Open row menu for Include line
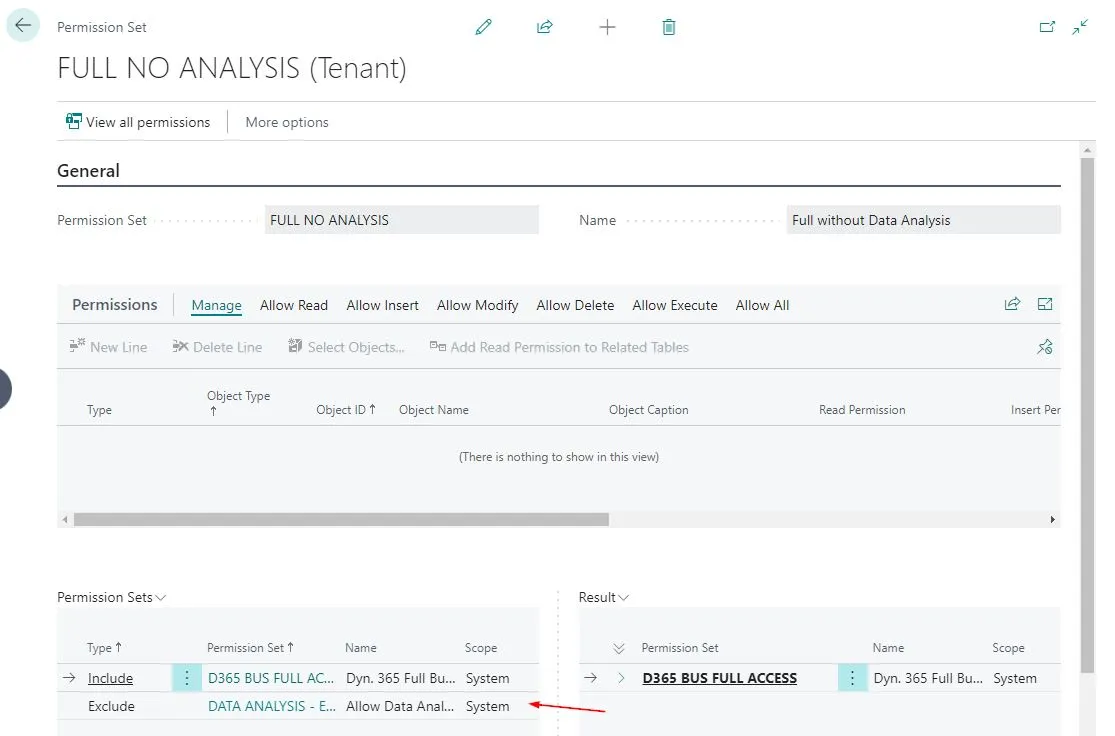Viewport: 1115px width, 736px height. (x=187, y=678)
